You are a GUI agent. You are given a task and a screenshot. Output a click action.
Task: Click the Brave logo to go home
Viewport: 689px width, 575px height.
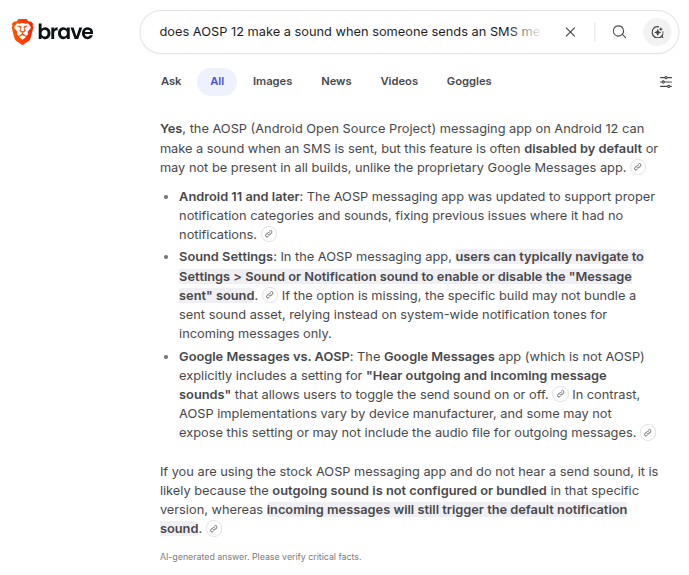click(52, 32)
